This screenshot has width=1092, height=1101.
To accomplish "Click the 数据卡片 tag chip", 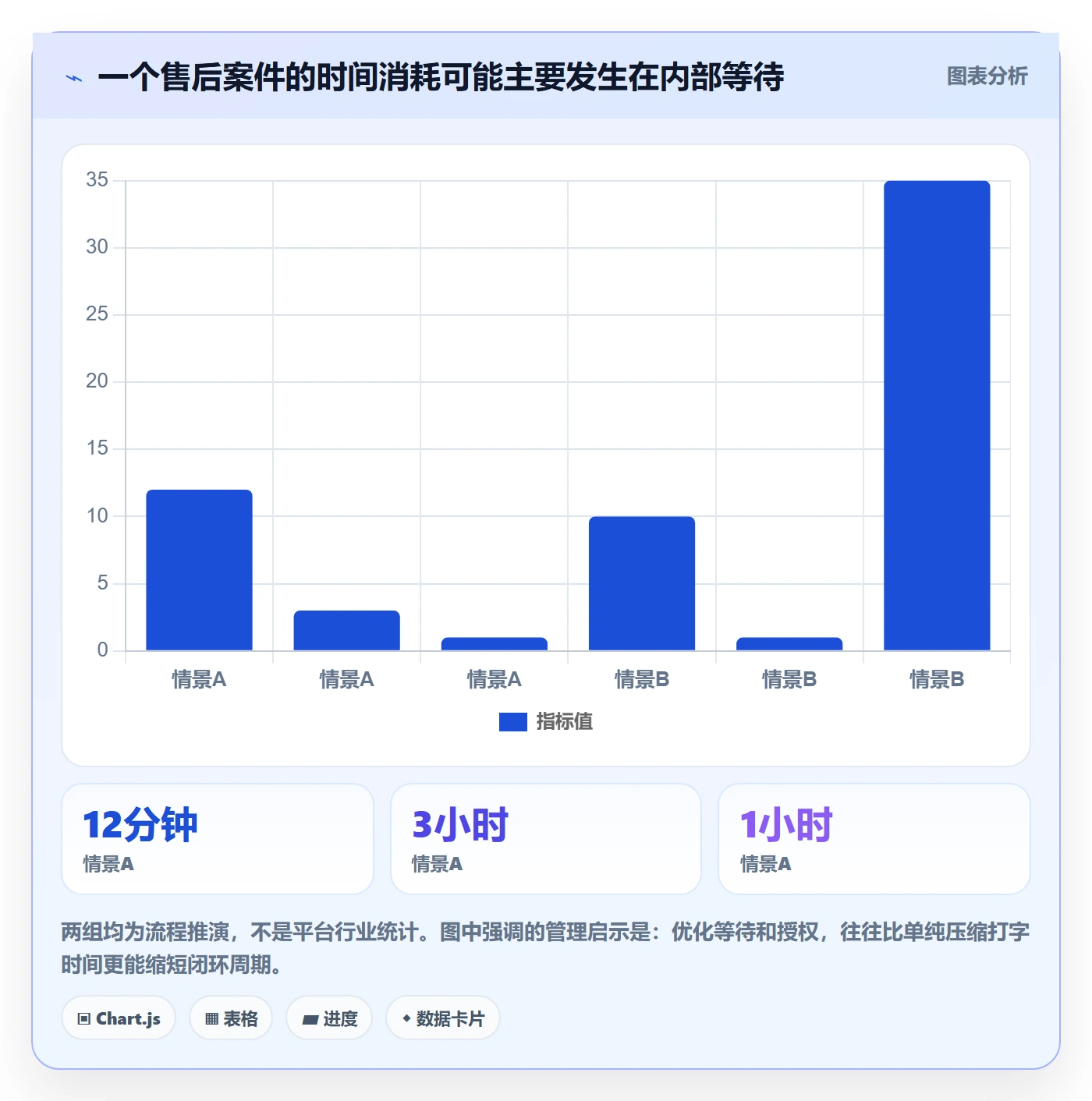I will 443,1018.
